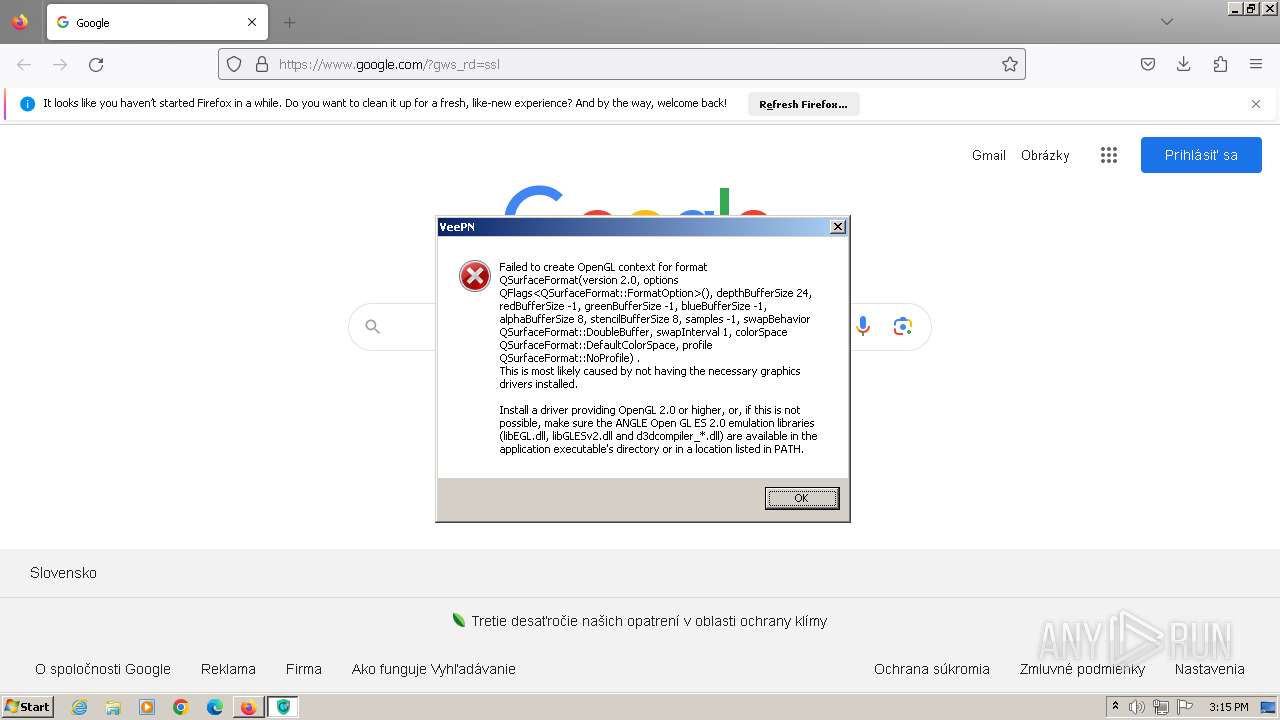
Task: Minimize the Firefox window
Action: click(1235, 8)
